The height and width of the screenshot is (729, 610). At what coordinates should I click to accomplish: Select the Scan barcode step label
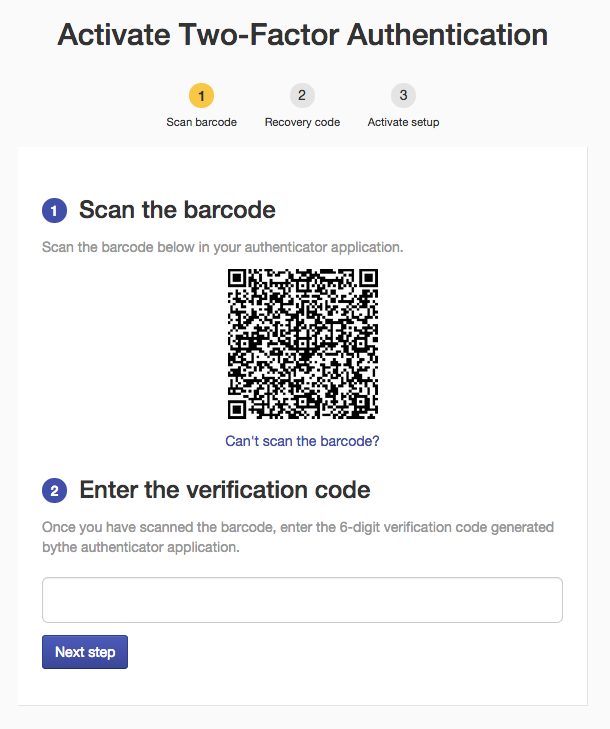[x=201, y=122]
